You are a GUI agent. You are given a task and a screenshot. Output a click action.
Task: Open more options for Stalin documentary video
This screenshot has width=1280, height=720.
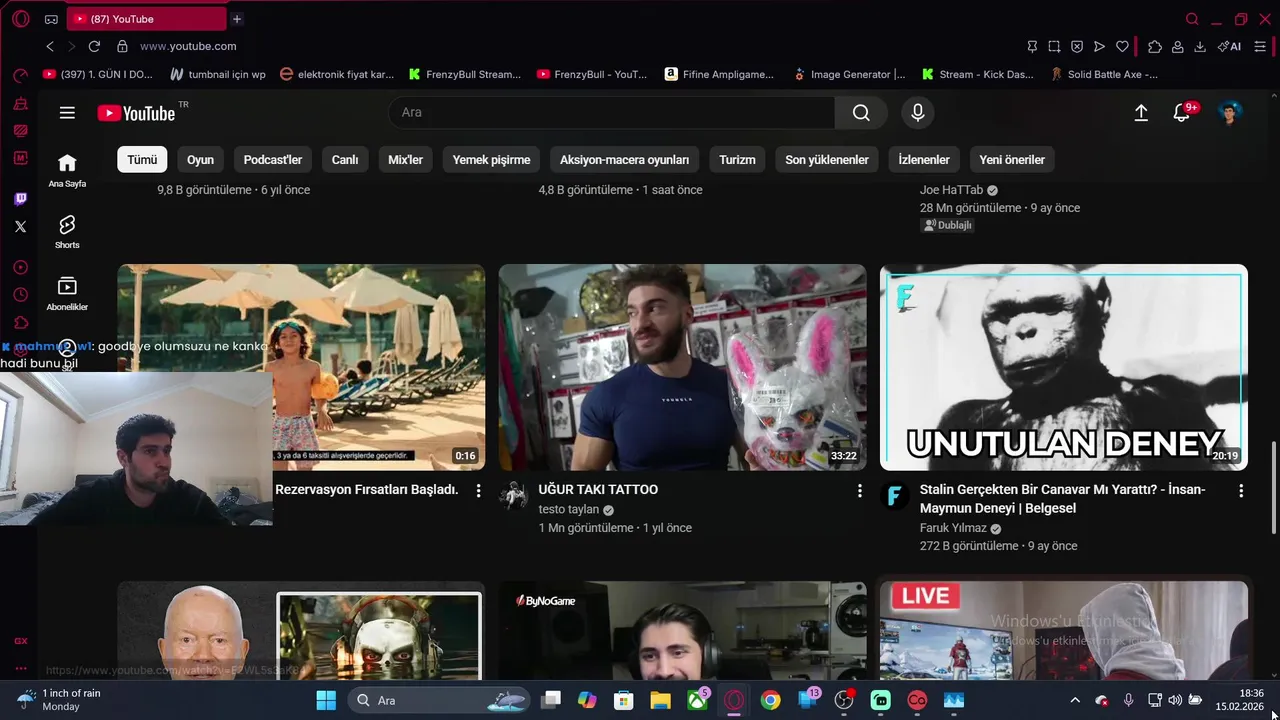(1241, 491)
